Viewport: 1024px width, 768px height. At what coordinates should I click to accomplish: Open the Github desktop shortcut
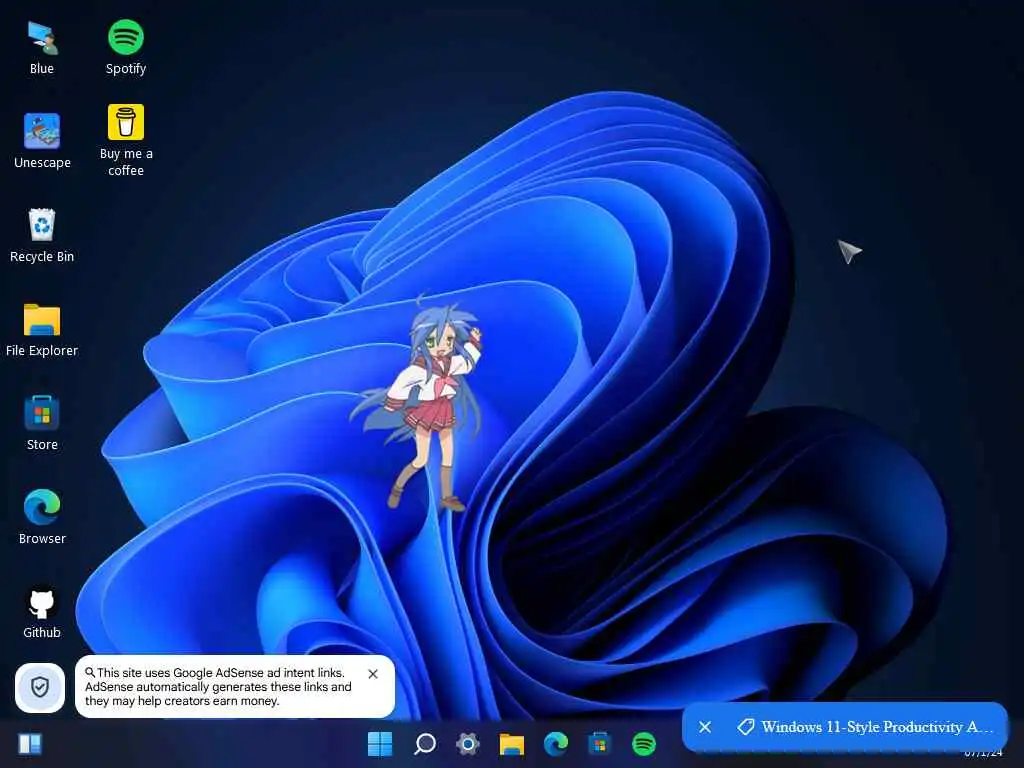tap(42, 611)
